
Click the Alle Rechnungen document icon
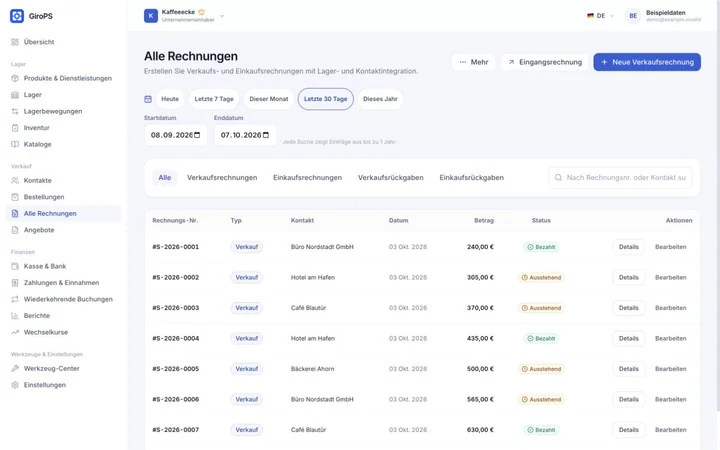click(15, 214)
